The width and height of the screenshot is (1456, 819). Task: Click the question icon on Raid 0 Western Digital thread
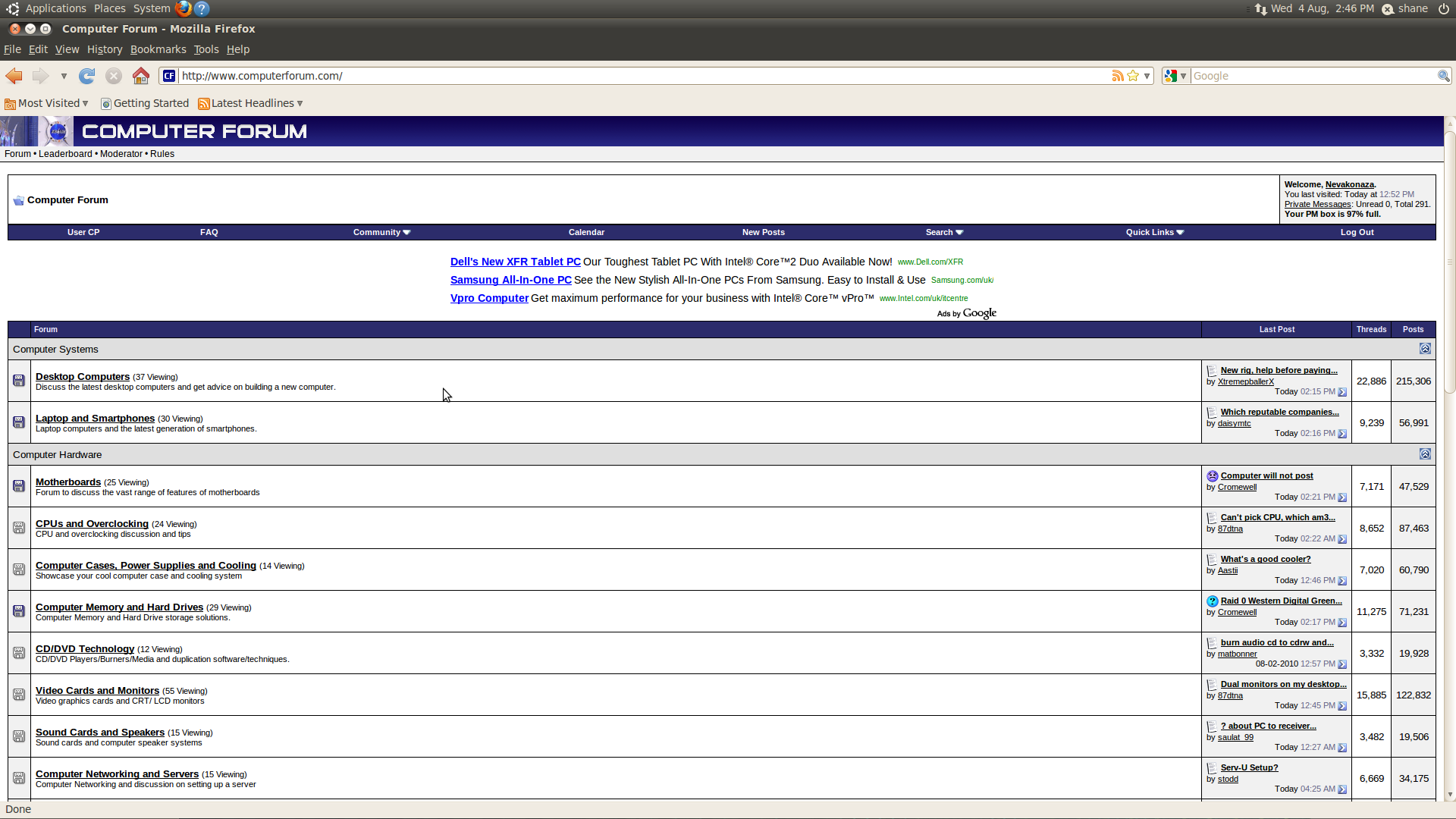coord(1213,601)
